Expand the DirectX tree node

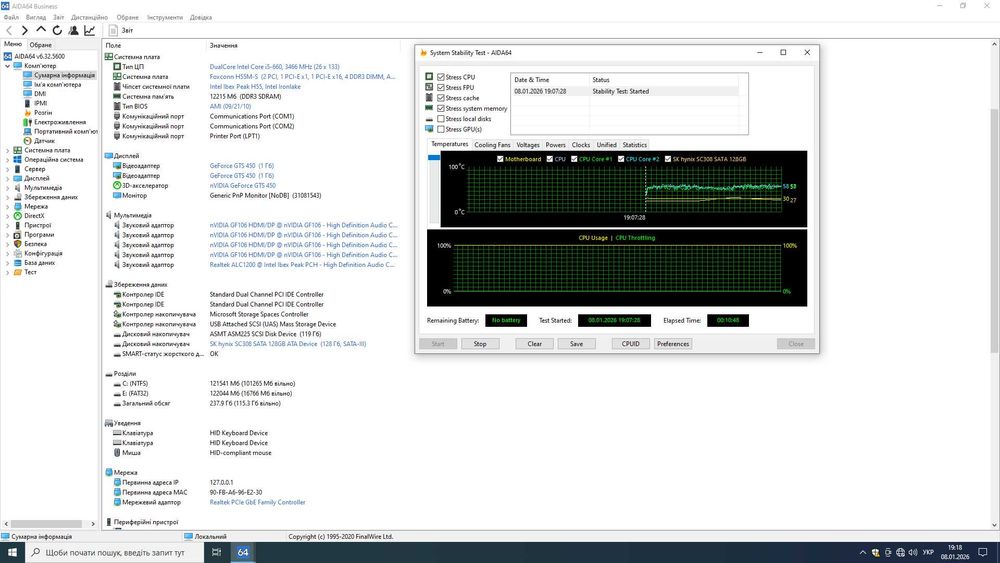click(x=8, y=216)
